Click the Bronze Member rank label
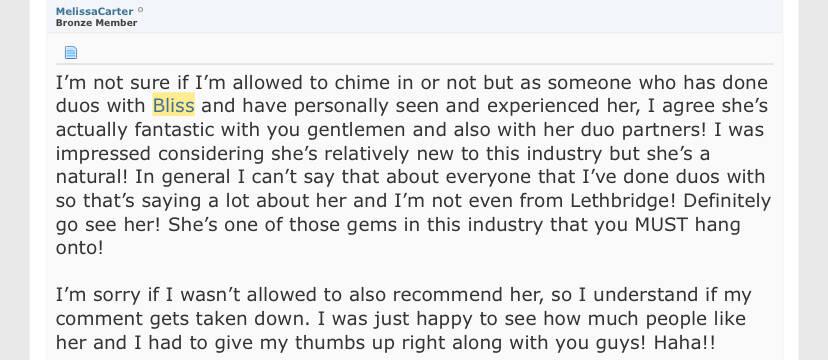The image size is (828, 360). 96,23
